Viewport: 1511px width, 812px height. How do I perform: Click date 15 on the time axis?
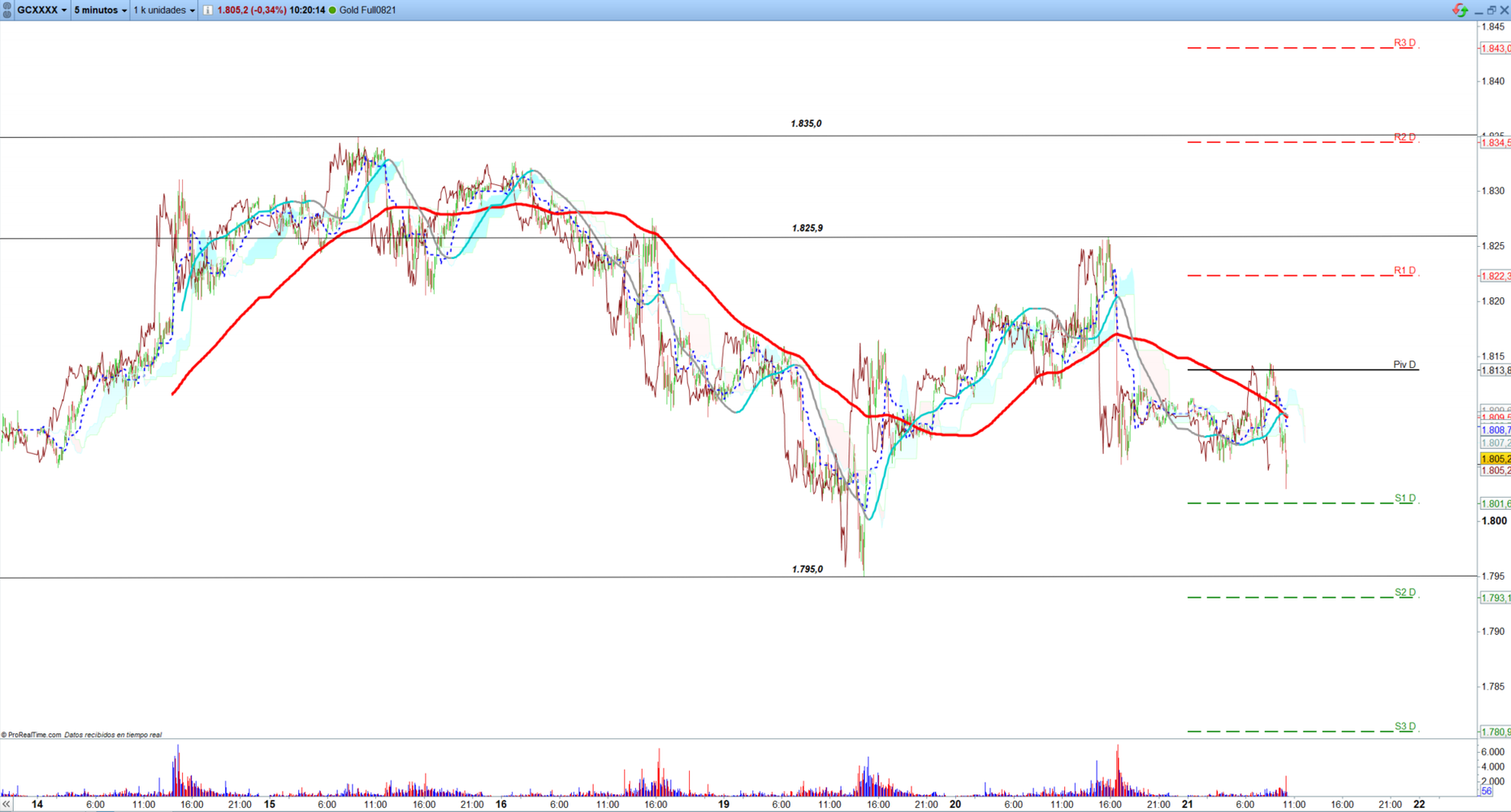pyautogui.click(x=270, y=805)
